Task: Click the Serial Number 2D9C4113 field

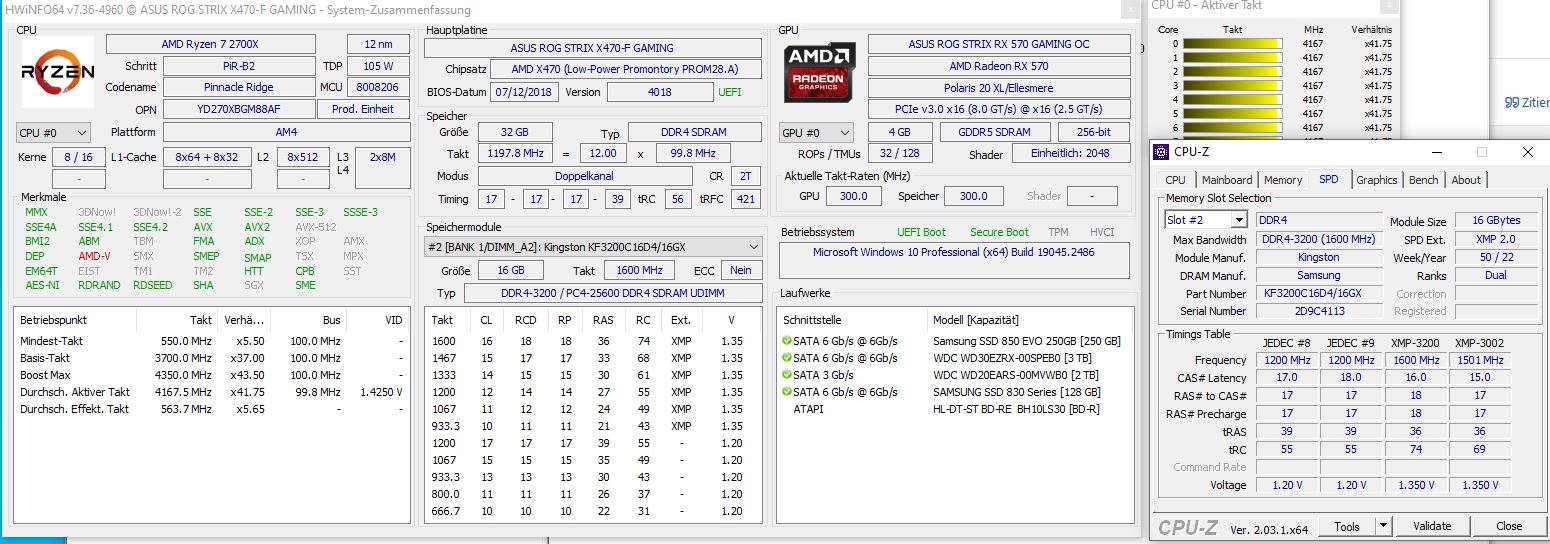Action: click(1319, 311)
